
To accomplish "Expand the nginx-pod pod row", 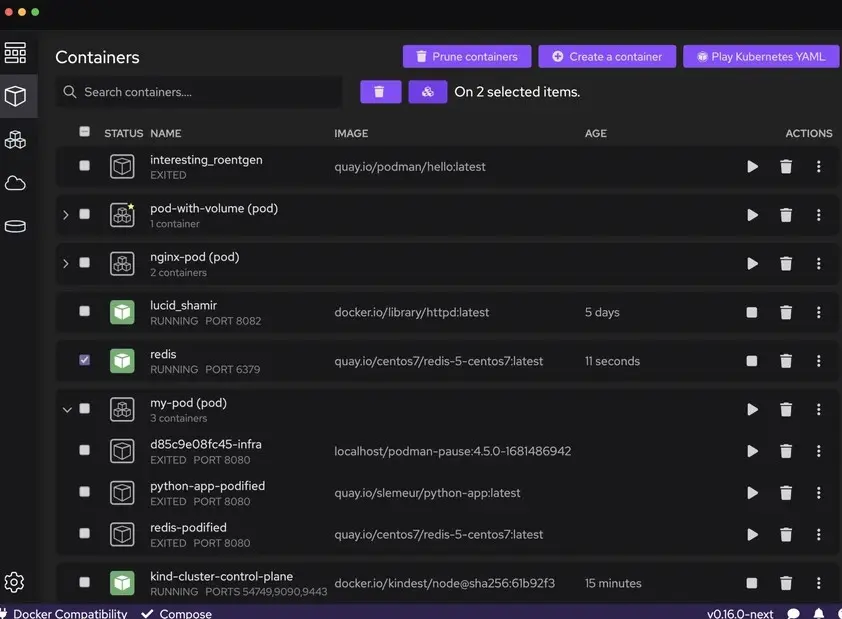I will [66, 264].
